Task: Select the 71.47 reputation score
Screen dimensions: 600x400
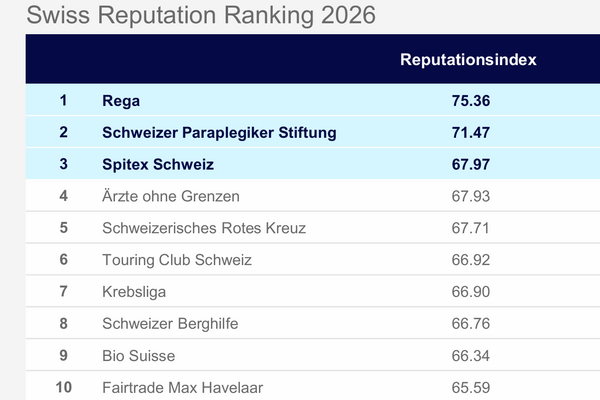Action: click(470, 132)
